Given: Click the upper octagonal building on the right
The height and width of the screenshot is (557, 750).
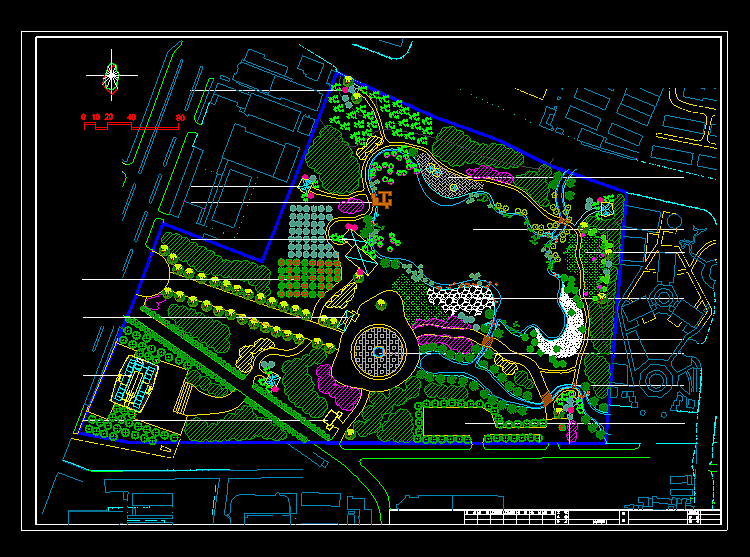Looking at the screenshot, I should point(664,297).
